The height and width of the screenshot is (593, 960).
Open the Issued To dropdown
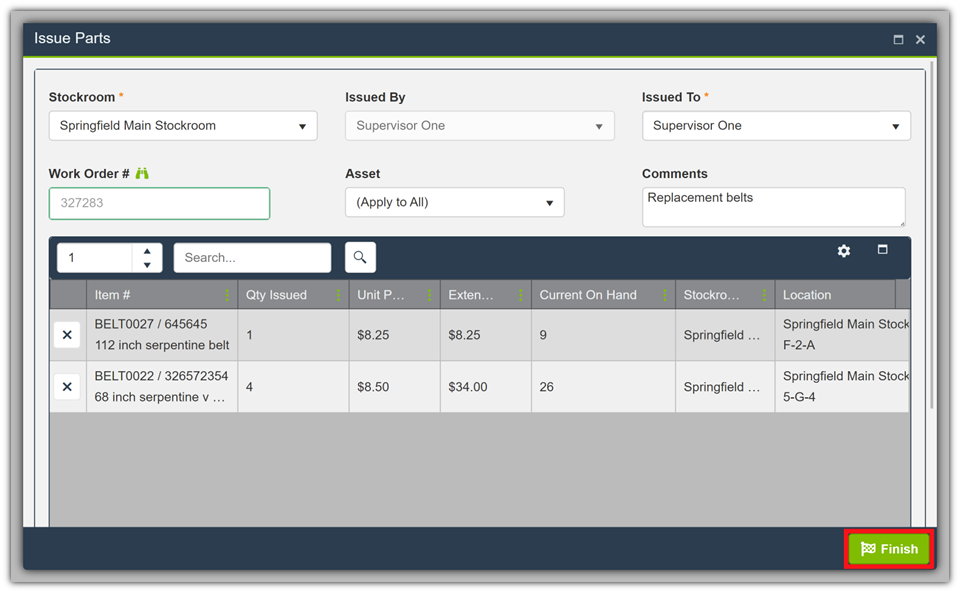(x=776, y=126)
